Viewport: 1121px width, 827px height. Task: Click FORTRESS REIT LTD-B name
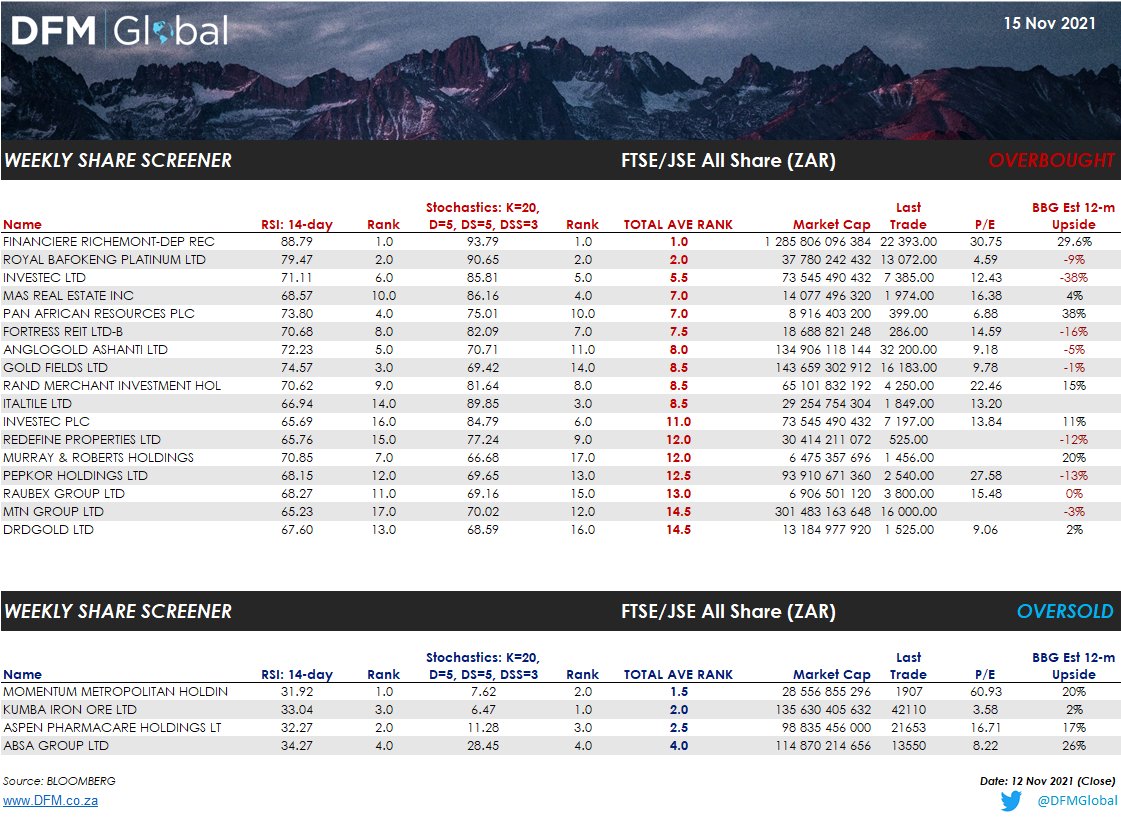[x=63, y=332]
